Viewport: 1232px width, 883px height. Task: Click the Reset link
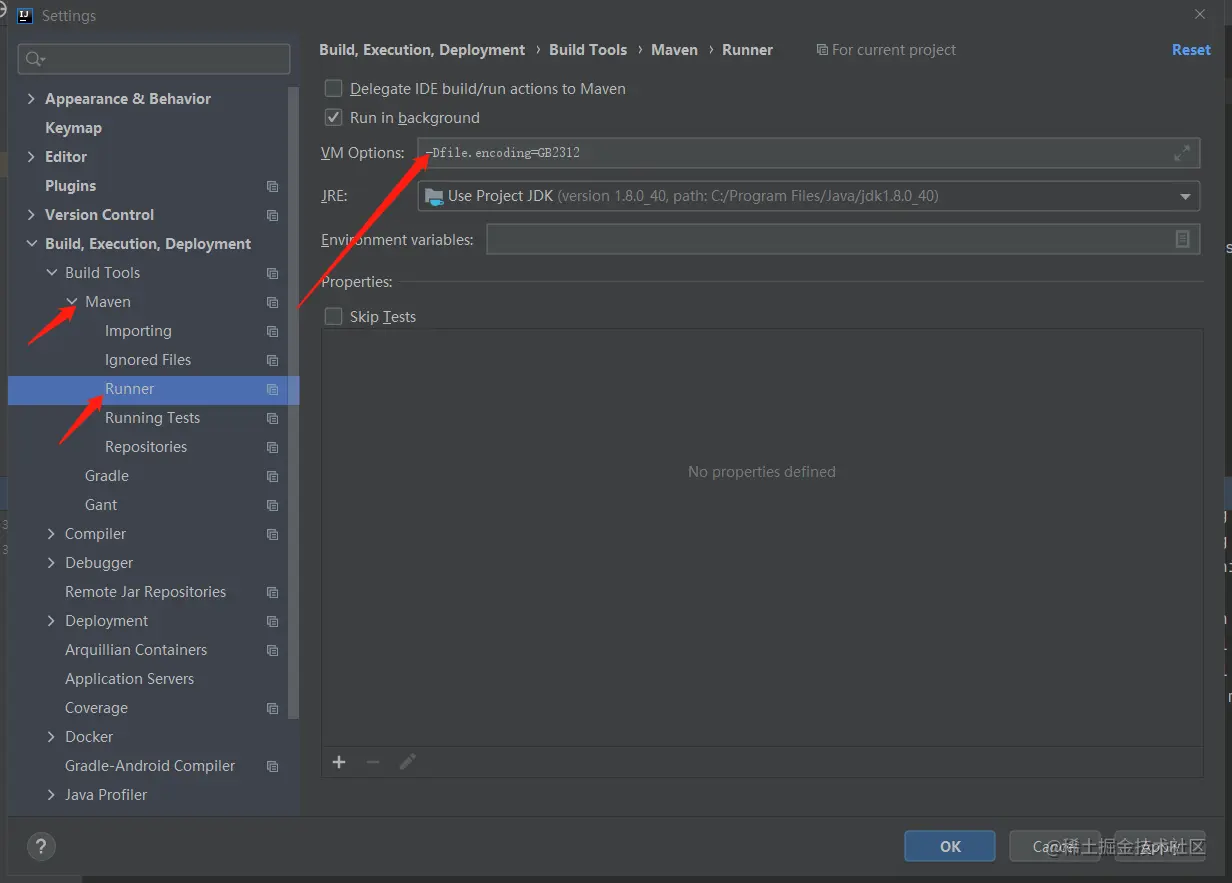coord(1191,50)
